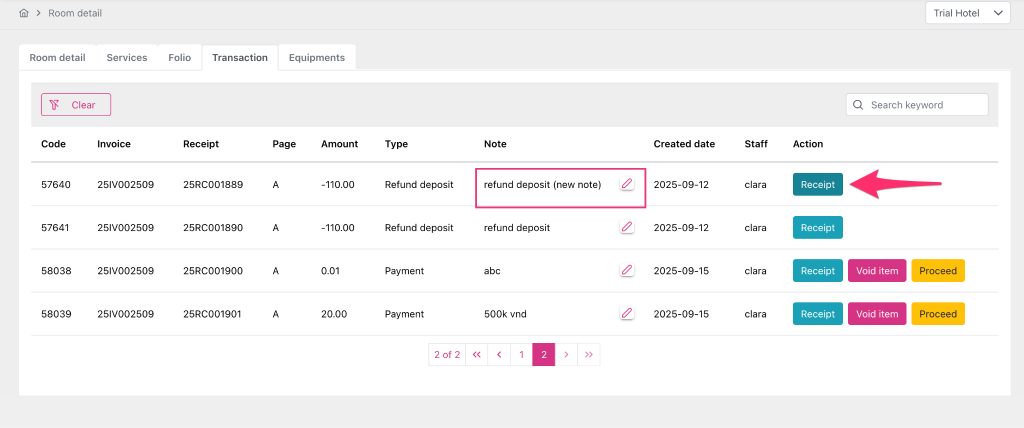Switch to the Room detail tab

(x=57, y=58)
